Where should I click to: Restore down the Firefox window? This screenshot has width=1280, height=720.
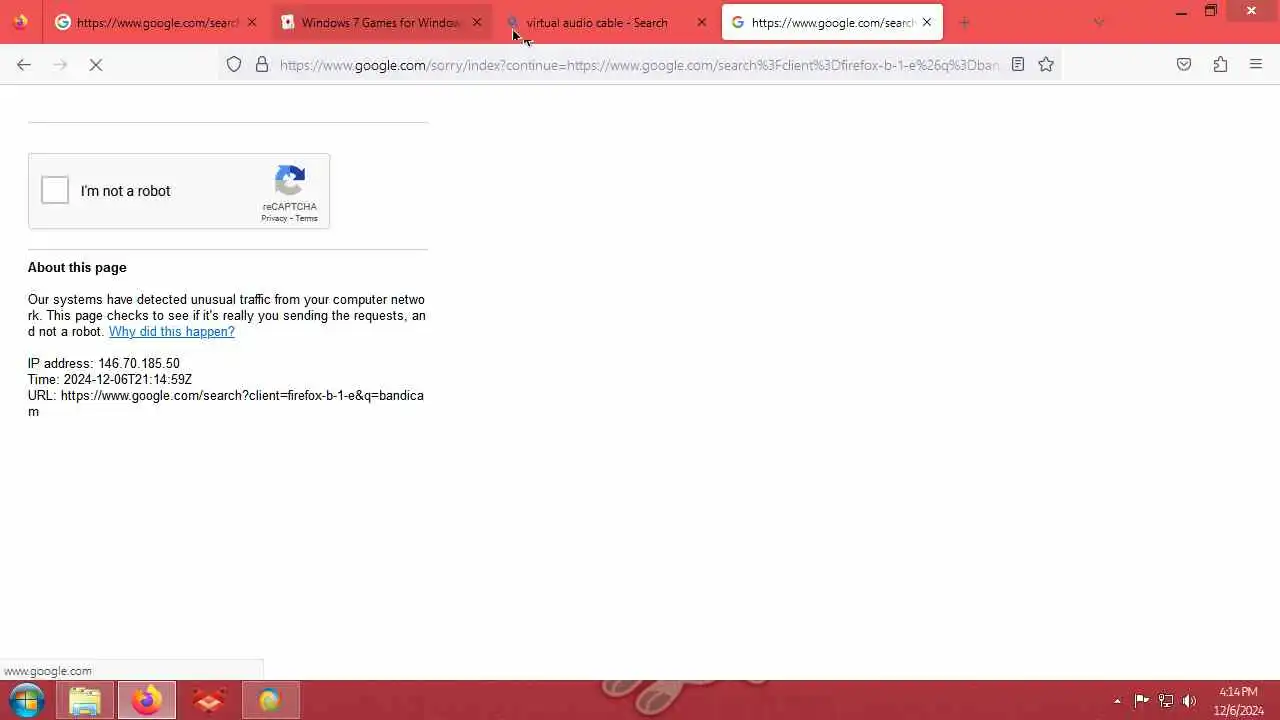[1211, 12]
